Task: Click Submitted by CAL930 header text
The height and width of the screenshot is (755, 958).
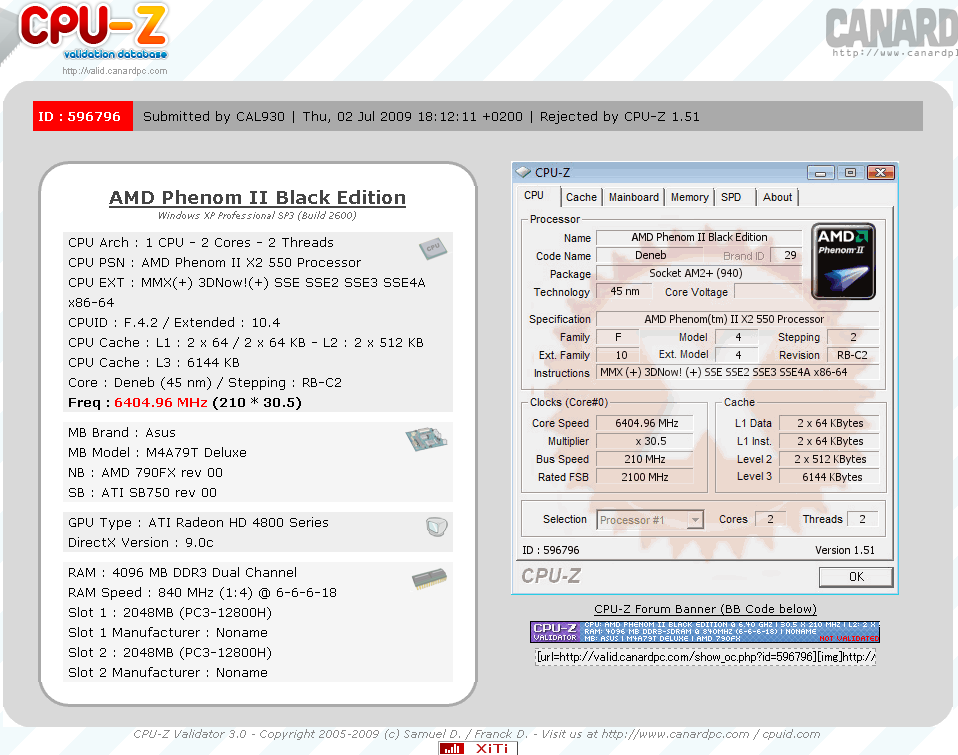Action: pyautogui.click(x=214, y=117)
